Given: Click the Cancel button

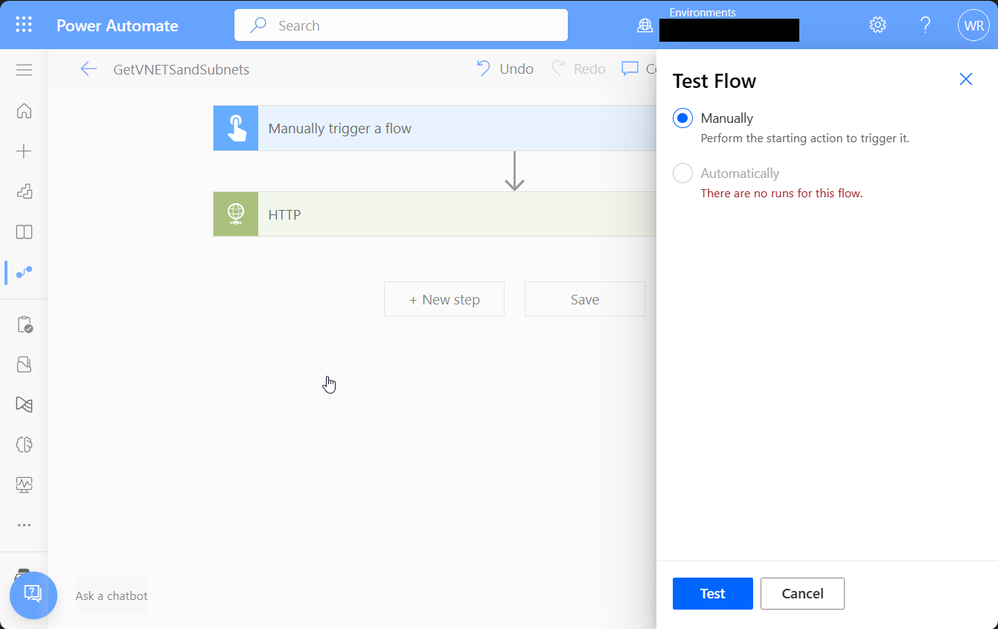Looking at the screenshot, I should 802,593.
